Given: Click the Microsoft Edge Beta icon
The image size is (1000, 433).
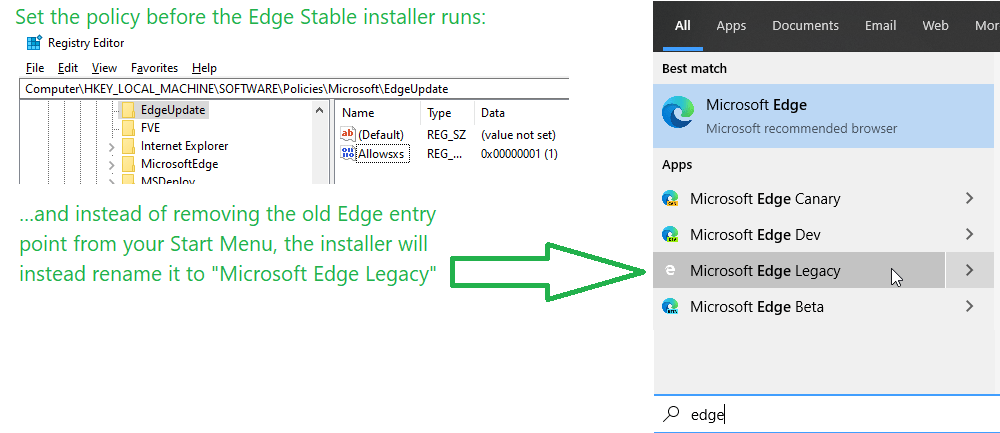Looking at the screenshot, I should 670,307.
